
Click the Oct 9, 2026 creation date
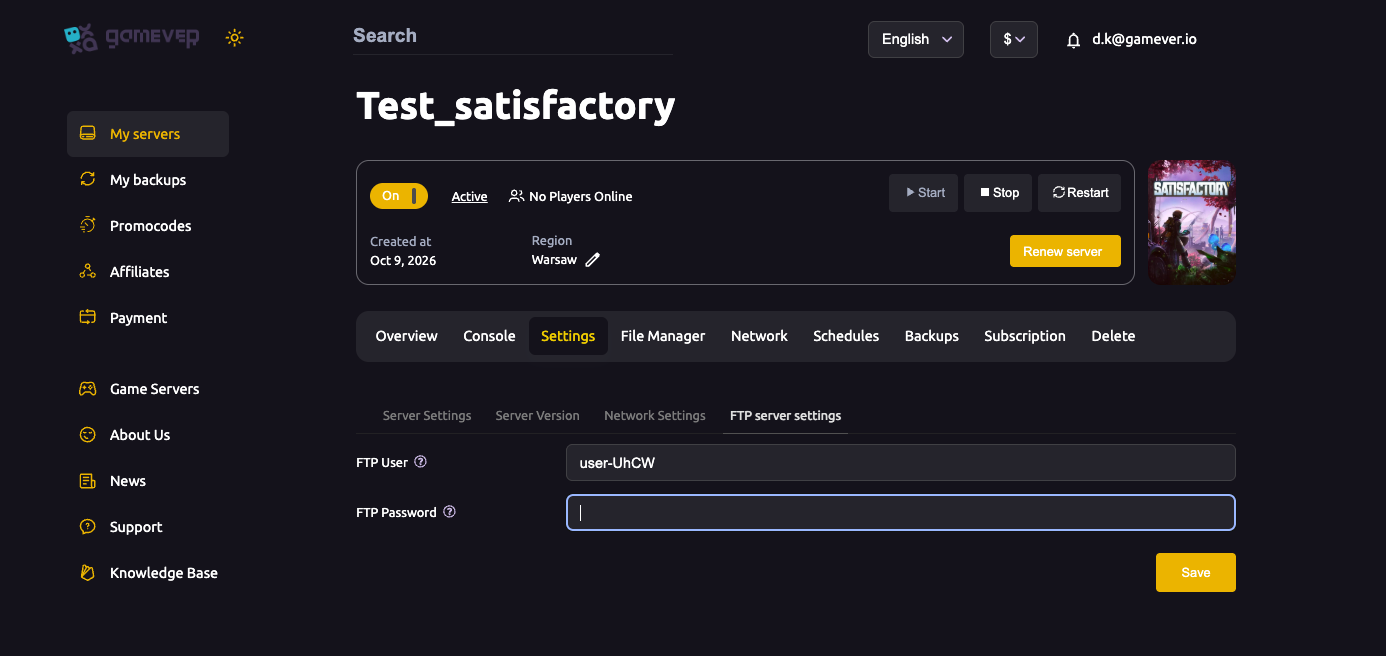point(403,260)
